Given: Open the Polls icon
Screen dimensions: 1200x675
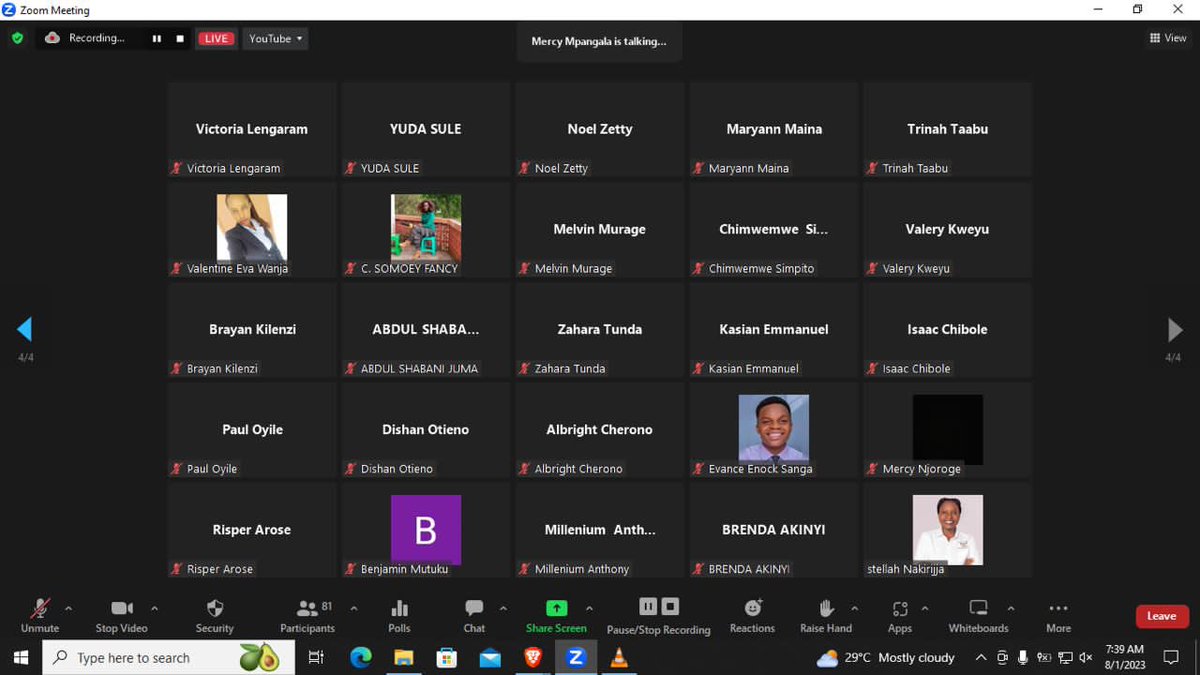Looking at the screenshot, I should point(399,615).
